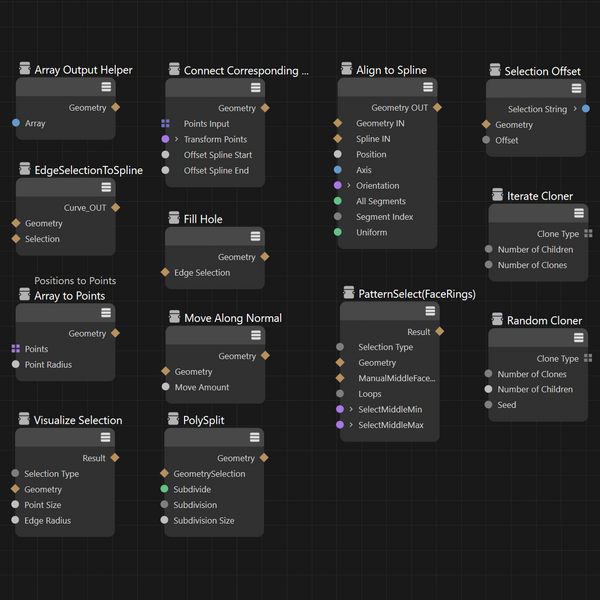Click the Clone Type port on Random Cloner
The image size is (600, 600).
(x=589, y=358)
